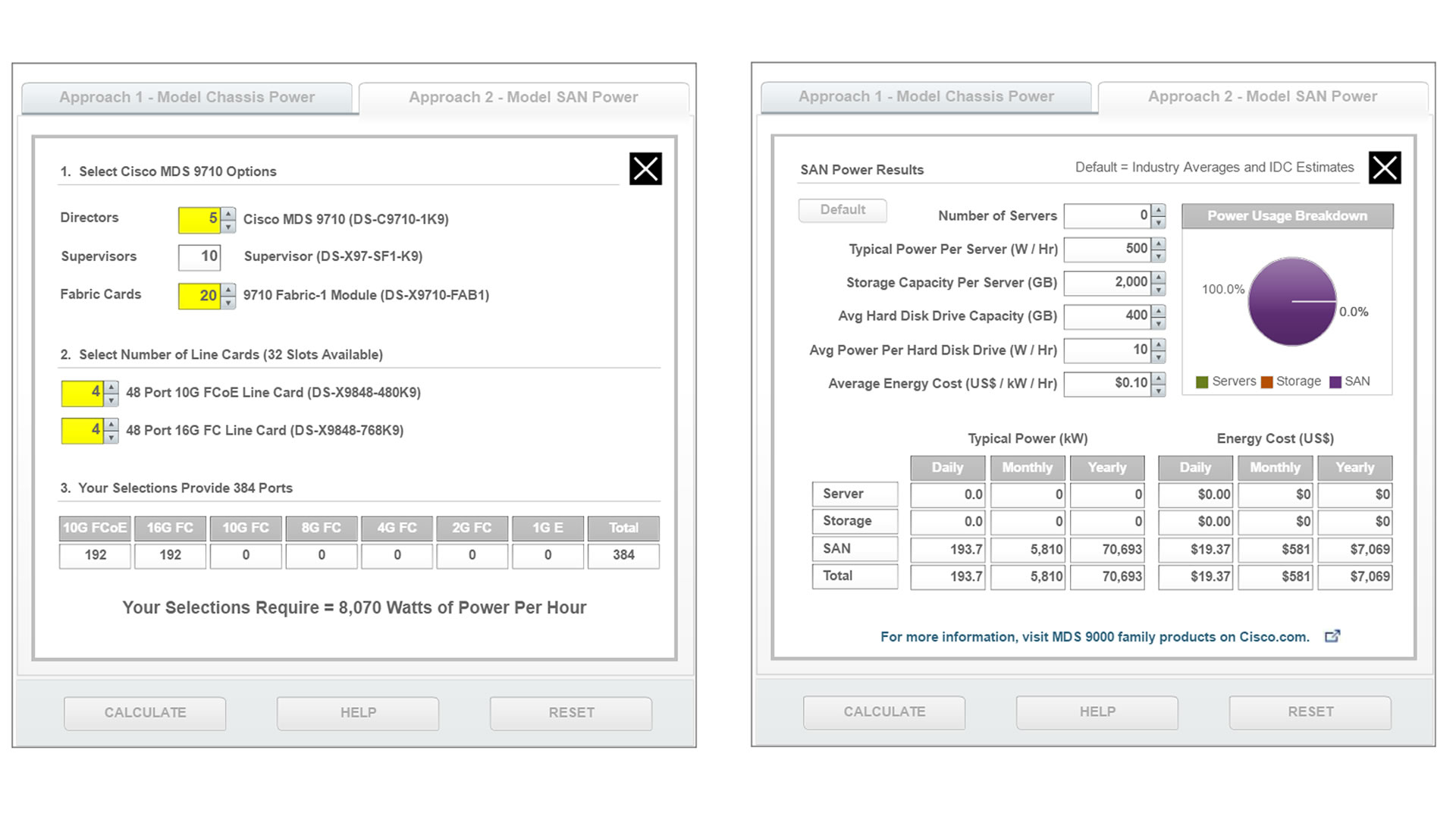This screenshot has height=819, width=1456.
Task: Decrease Fabric Cards with down arrow
Action: (228, 303)
